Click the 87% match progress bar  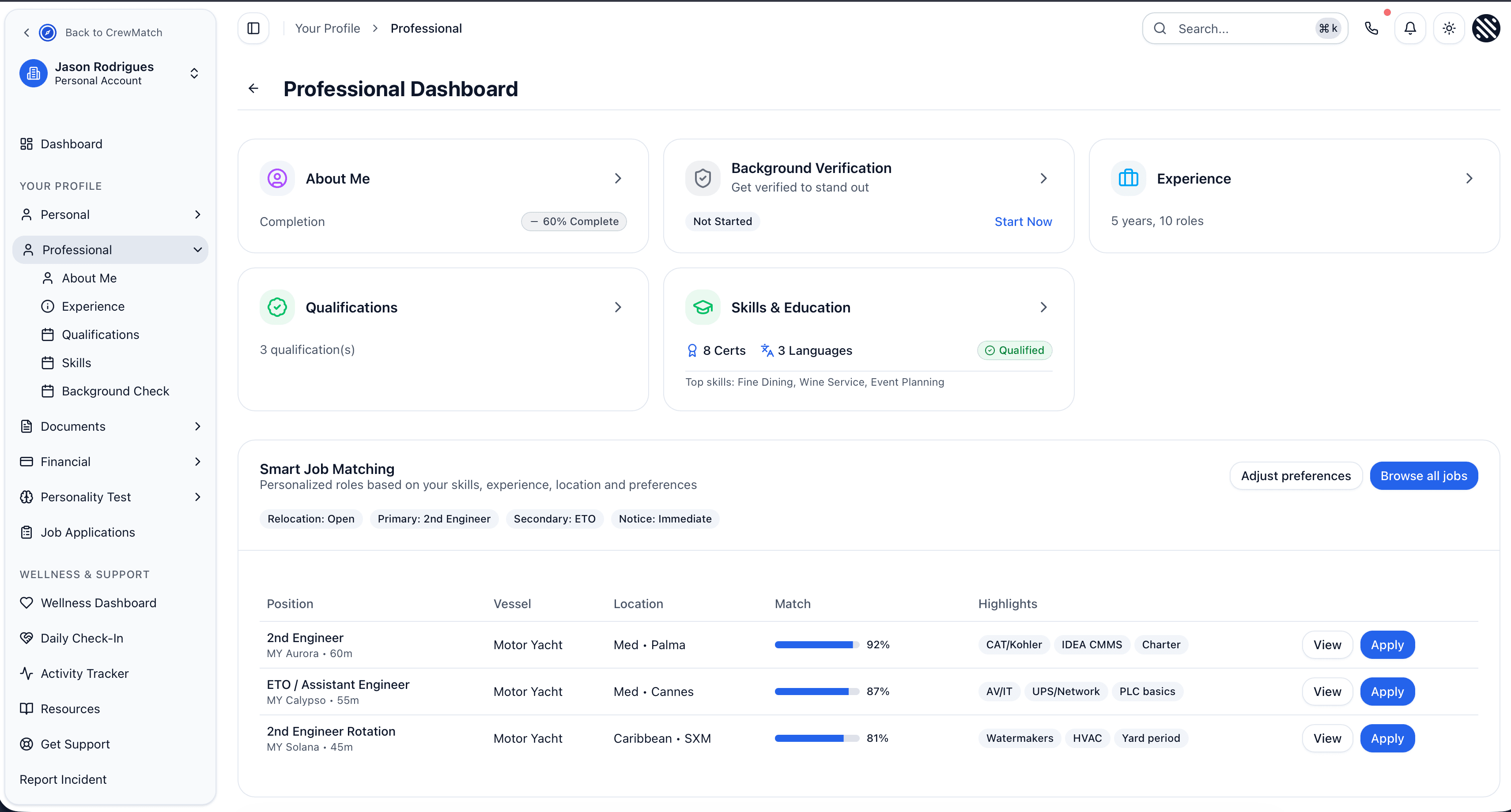click(x=816, y=692)
